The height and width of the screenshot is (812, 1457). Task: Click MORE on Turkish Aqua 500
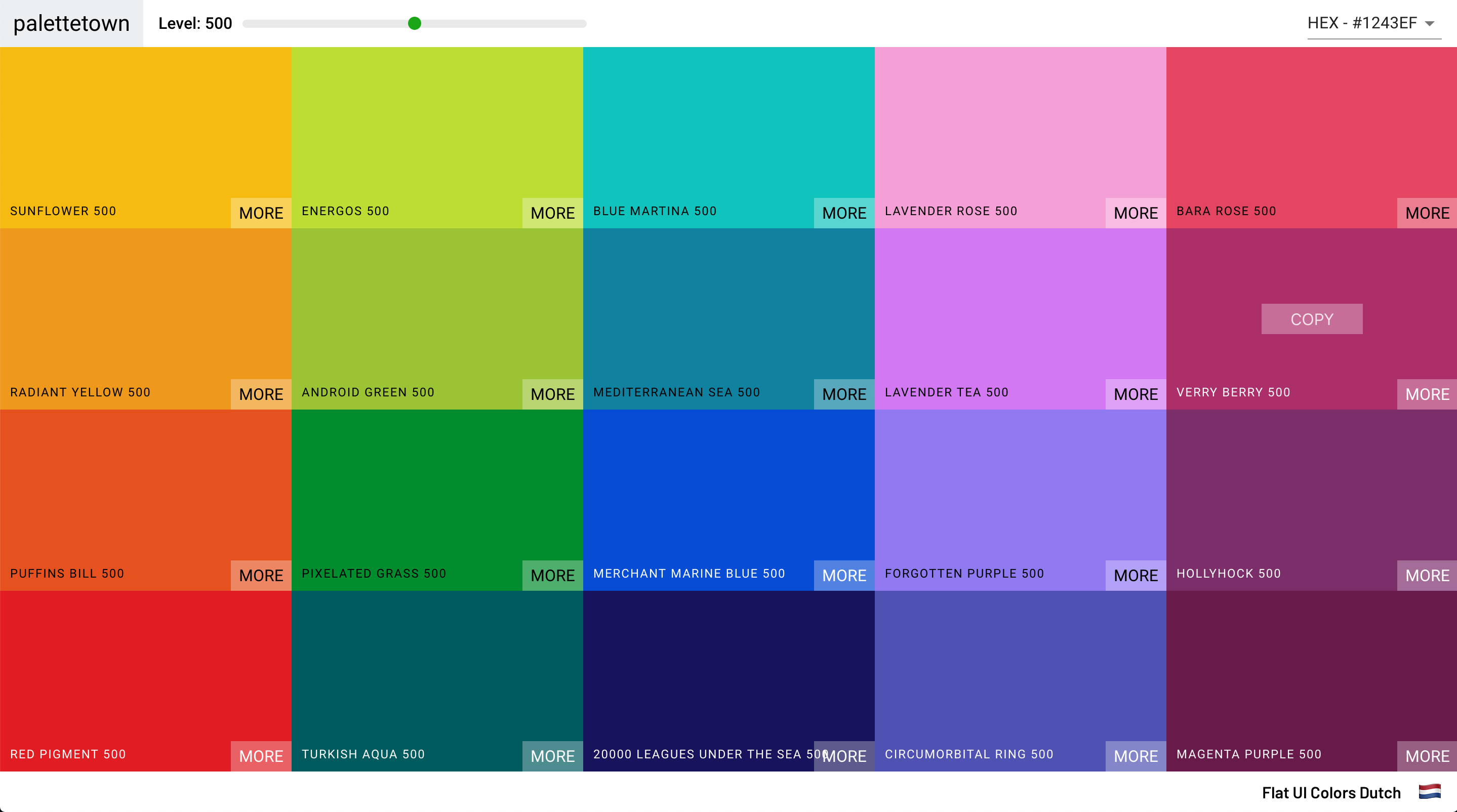point(552,756)
